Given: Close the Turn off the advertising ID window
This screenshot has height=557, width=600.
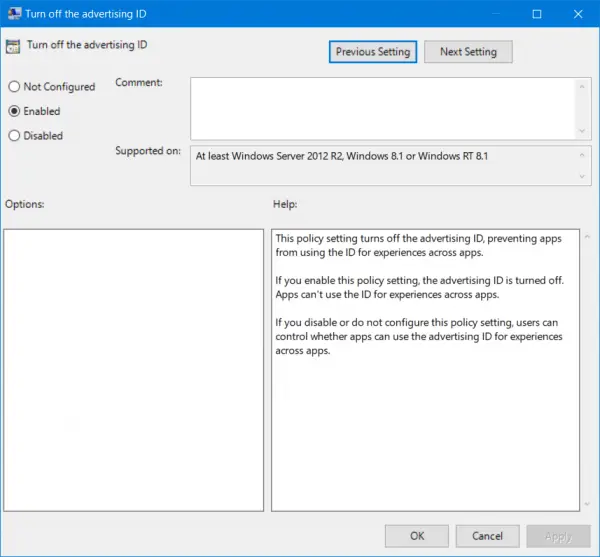Looking at the screenshot, I should (578, 14).
